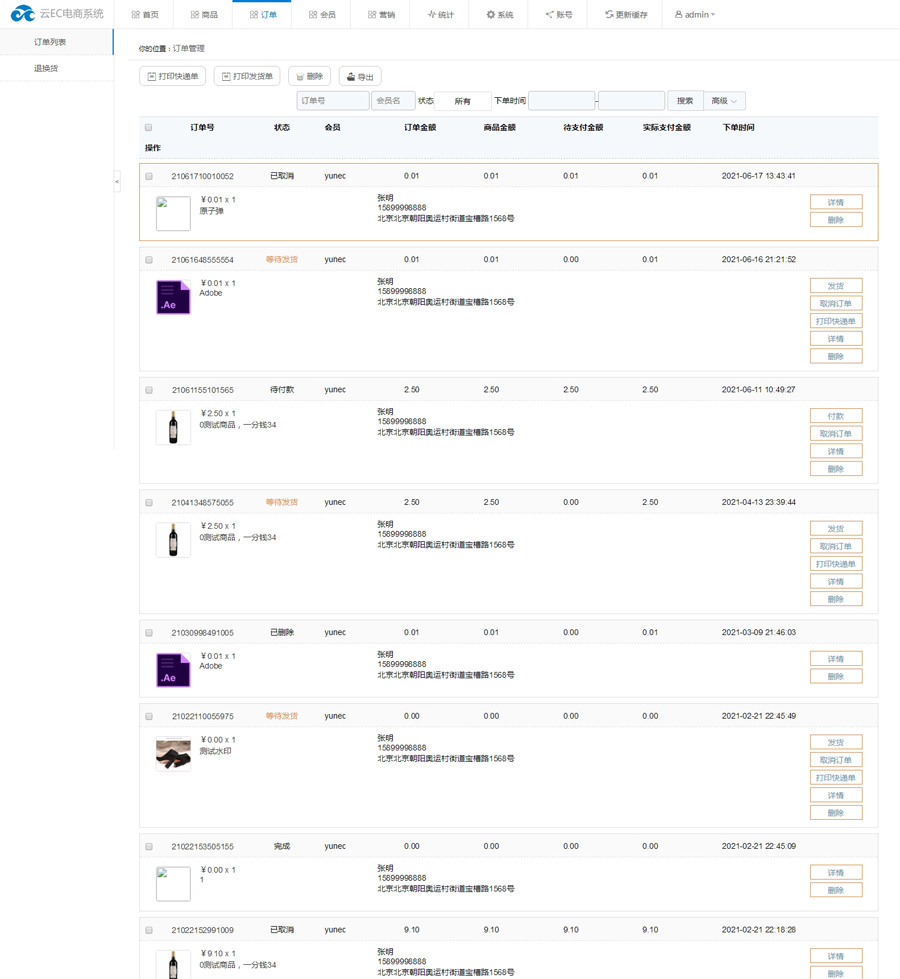Click the 打印快递单 print toolbar button
Image resolution: width=900 pixels, height=979 pixels.
tap(173, 77)
